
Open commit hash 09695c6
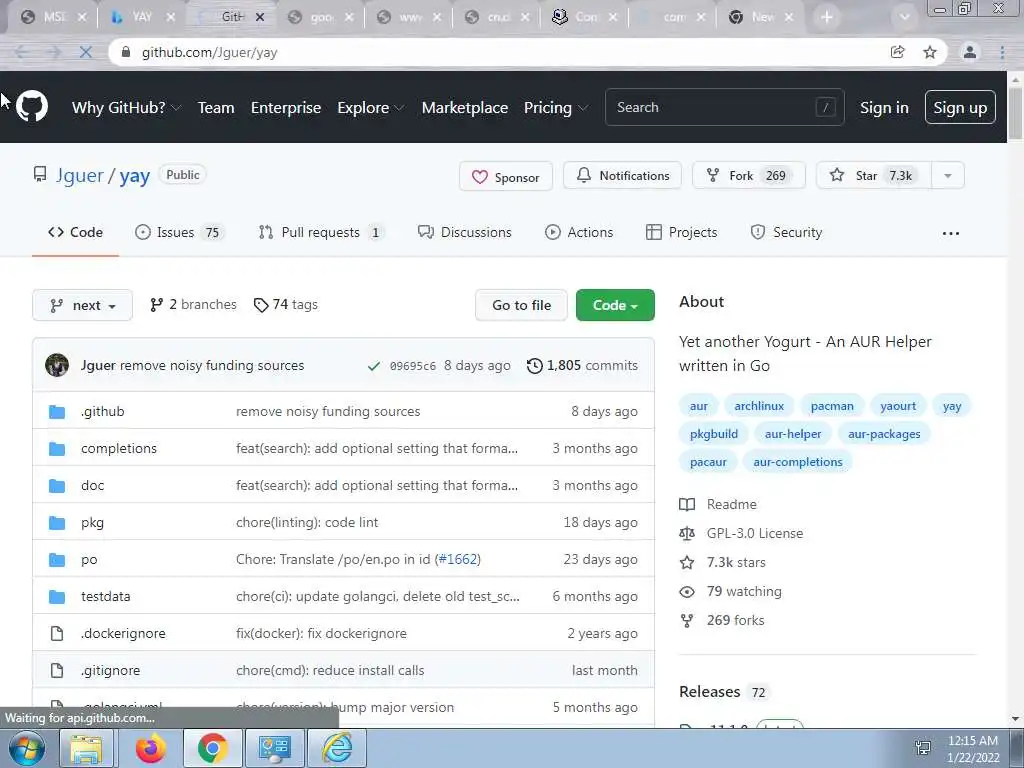(x=413, y=366)
